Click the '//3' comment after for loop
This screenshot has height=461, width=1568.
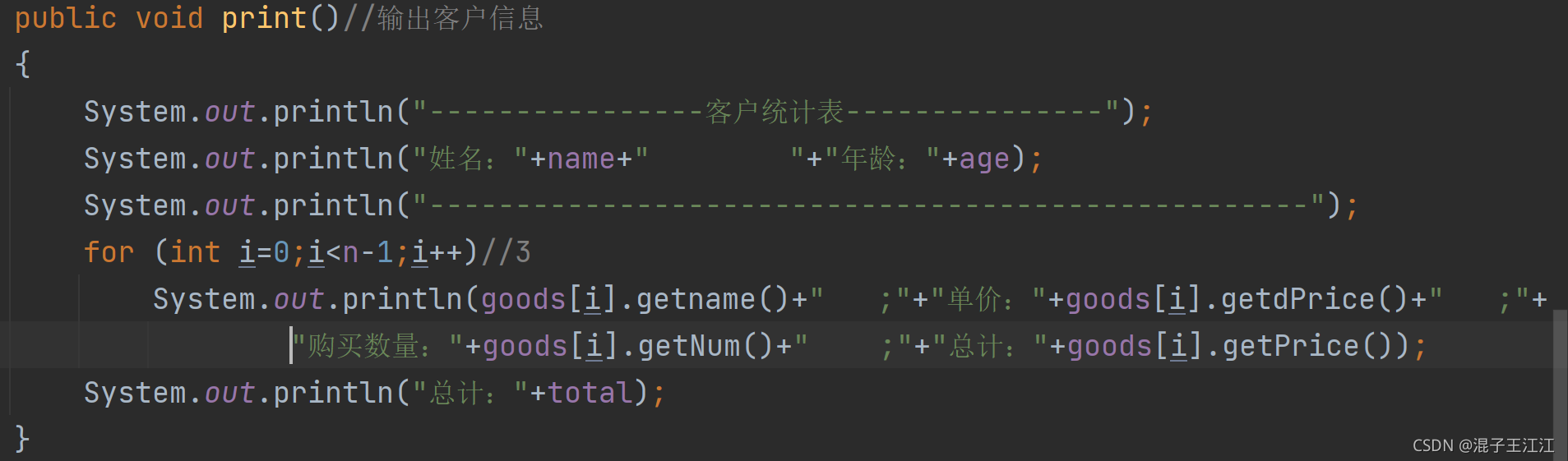(x=506, y=252)
